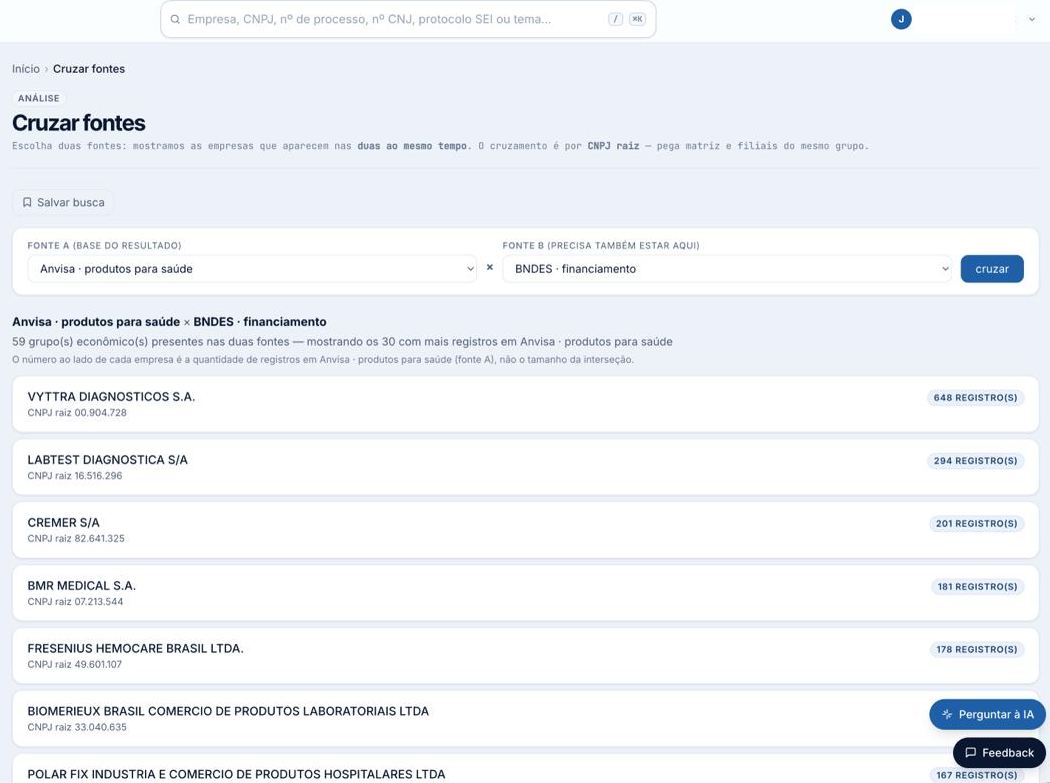Click CNPJ raiz 82.641.325 text

tap(76, 539)
